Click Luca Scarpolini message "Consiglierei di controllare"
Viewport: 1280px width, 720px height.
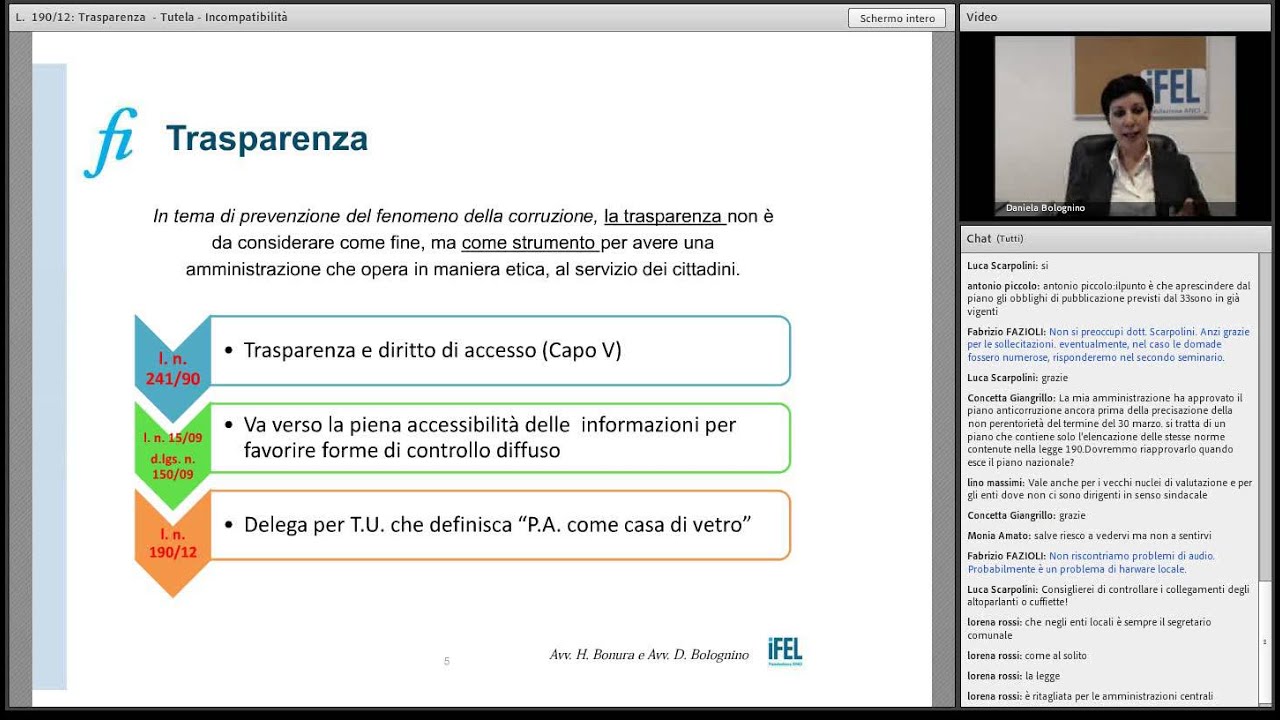[x=1109, y=596]
